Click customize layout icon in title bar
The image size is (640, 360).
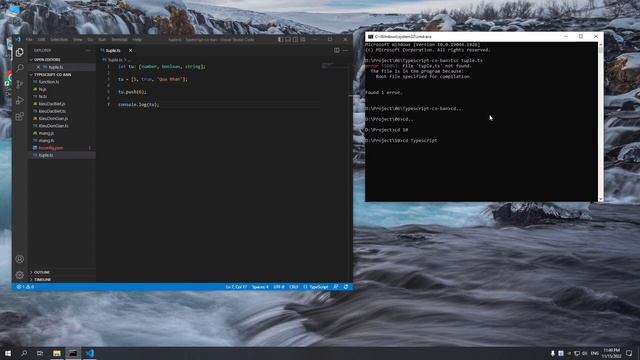pyautogui.click(x=302, y=40)
